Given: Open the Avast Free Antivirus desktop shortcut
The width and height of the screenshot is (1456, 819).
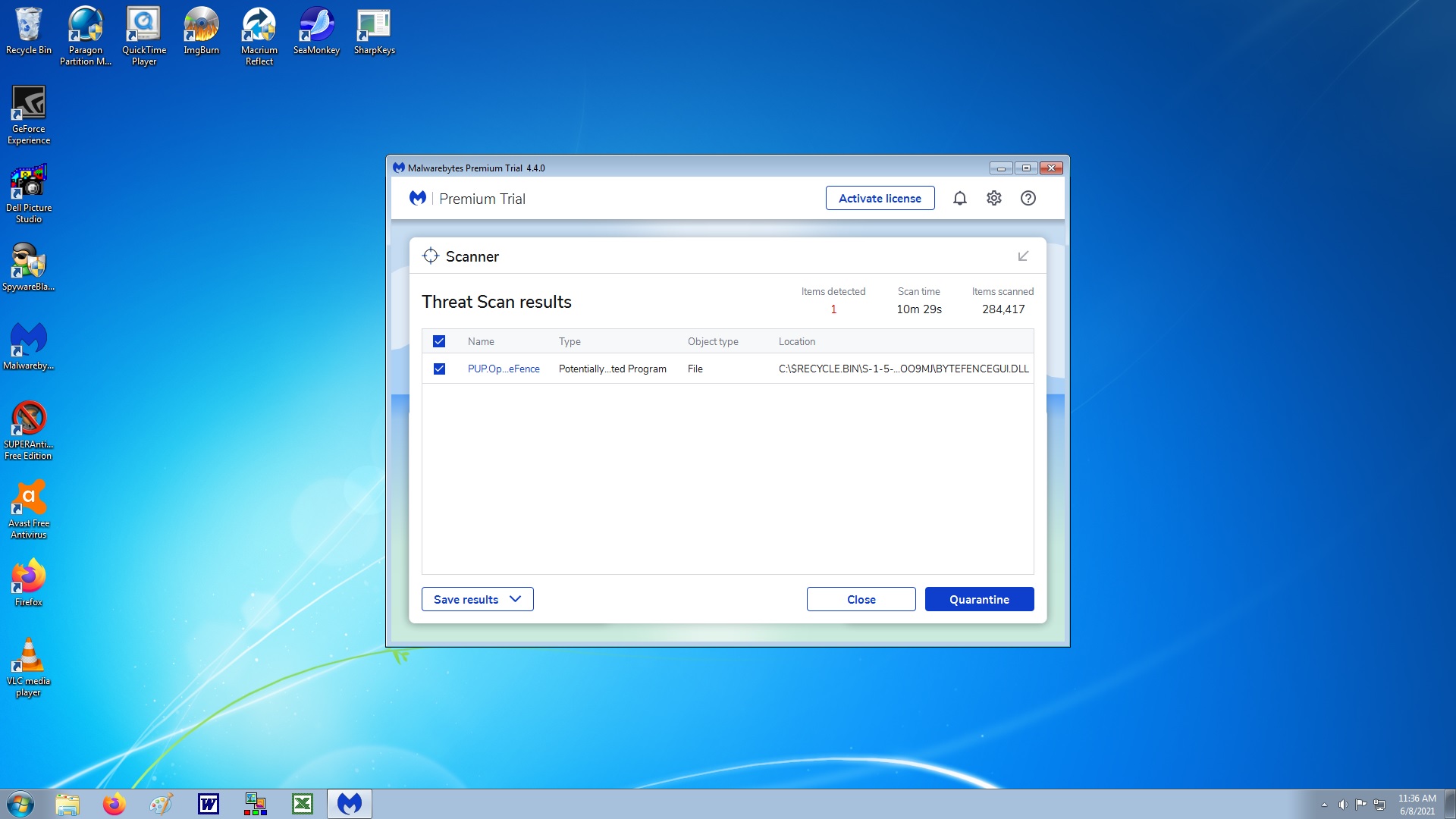Looking at the screenshot, I should pos(29,508).
